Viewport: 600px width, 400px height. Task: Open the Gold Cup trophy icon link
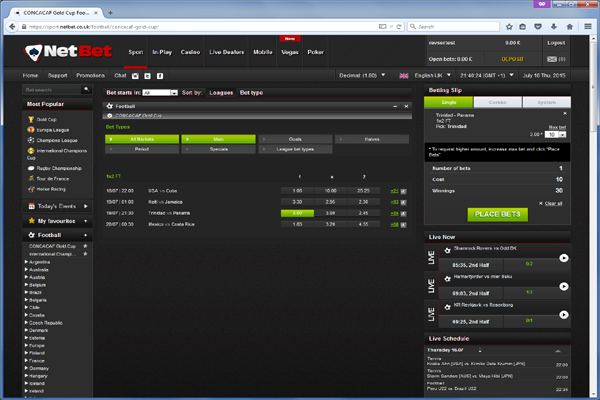pyautogui.click(x=31, y=119)
